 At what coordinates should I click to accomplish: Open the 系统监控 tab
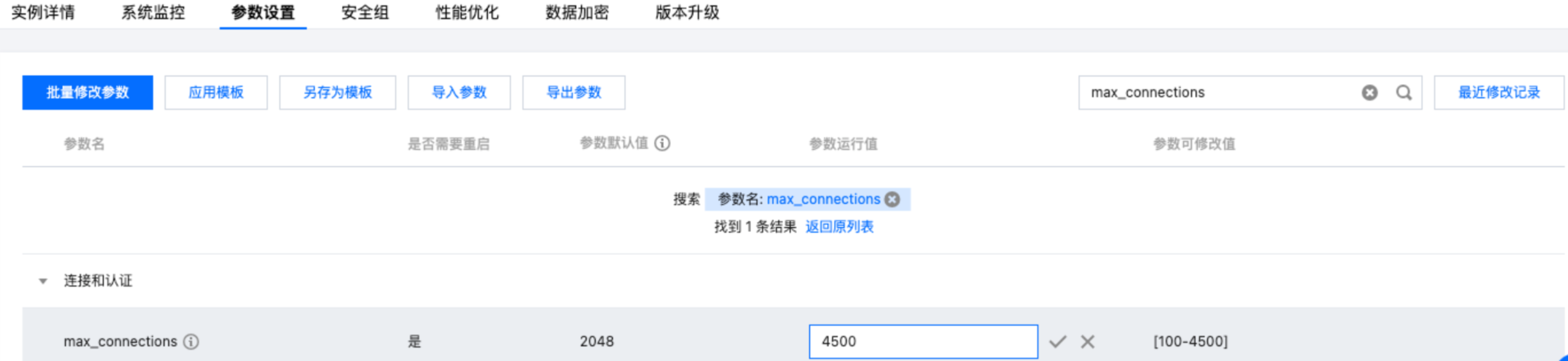tap(153, 12)
